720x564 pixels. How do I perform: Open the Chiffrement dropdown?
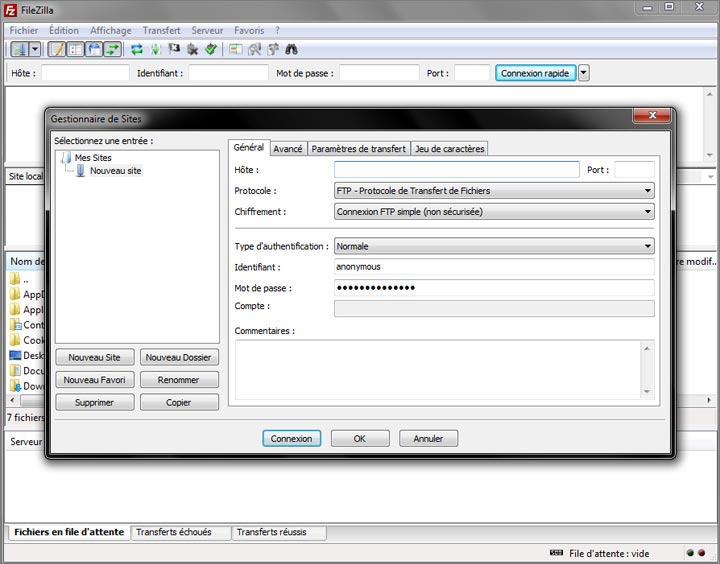tap(494, 212)
